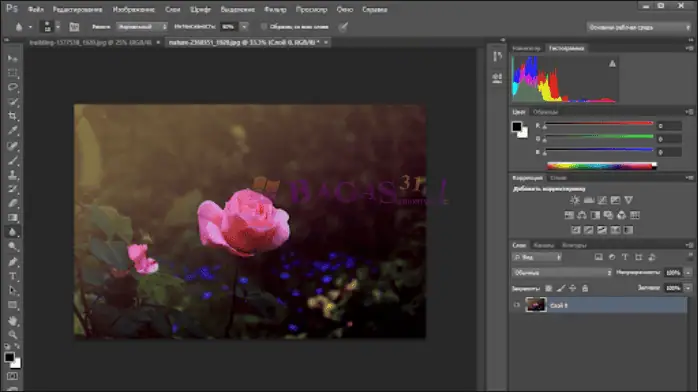Select the Blur tool in the toolbox
This screenshot has height=392, width=698.
coord(12,232)
